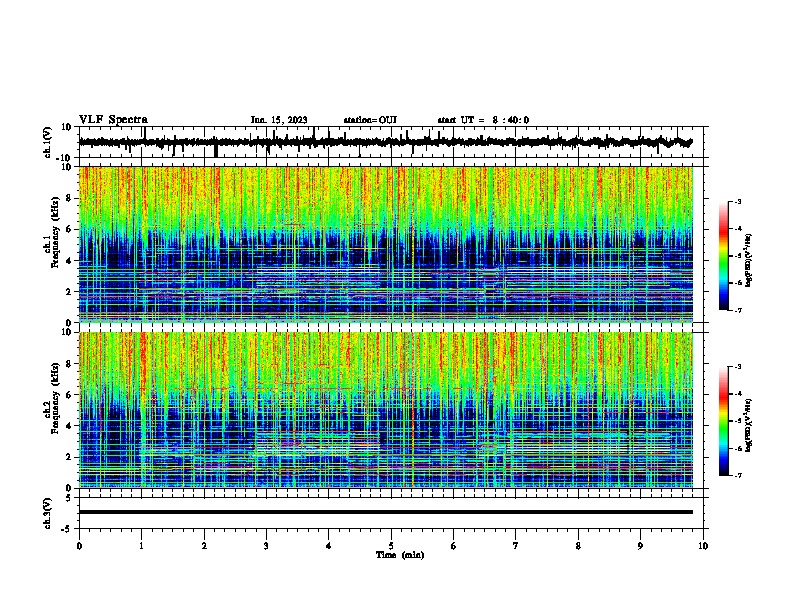This screenshot has width=792, height=612.
Task: Select the date text "Jan. 15, 2023"
Action: (279, 120)
